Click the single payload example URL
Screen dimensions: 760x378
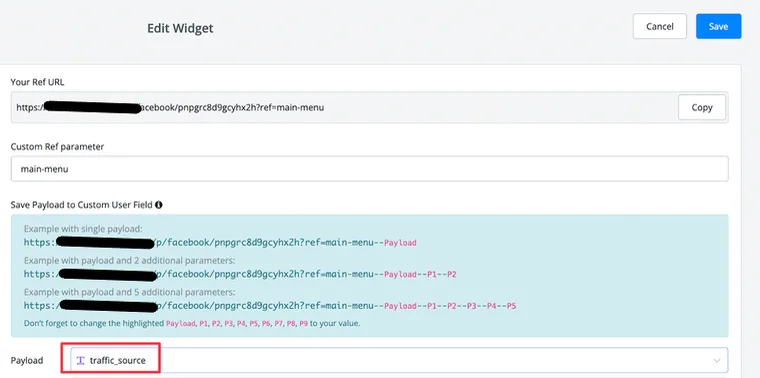coord(220,242)
